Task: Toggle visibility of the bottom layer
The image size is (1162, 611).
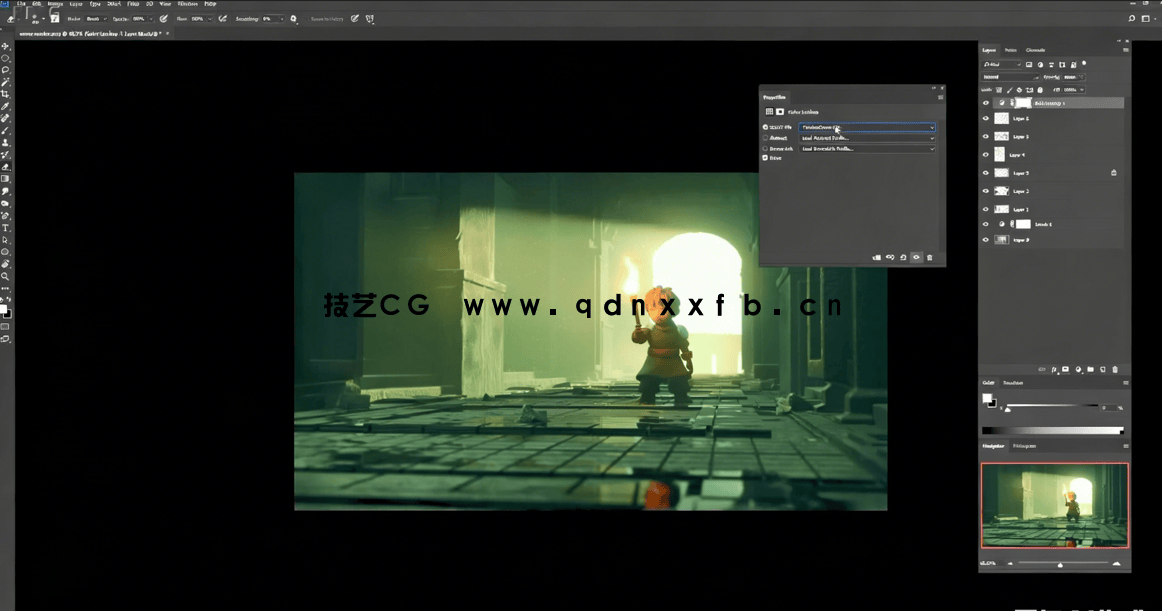Action: pyautogui.click(x=986, y=240)
